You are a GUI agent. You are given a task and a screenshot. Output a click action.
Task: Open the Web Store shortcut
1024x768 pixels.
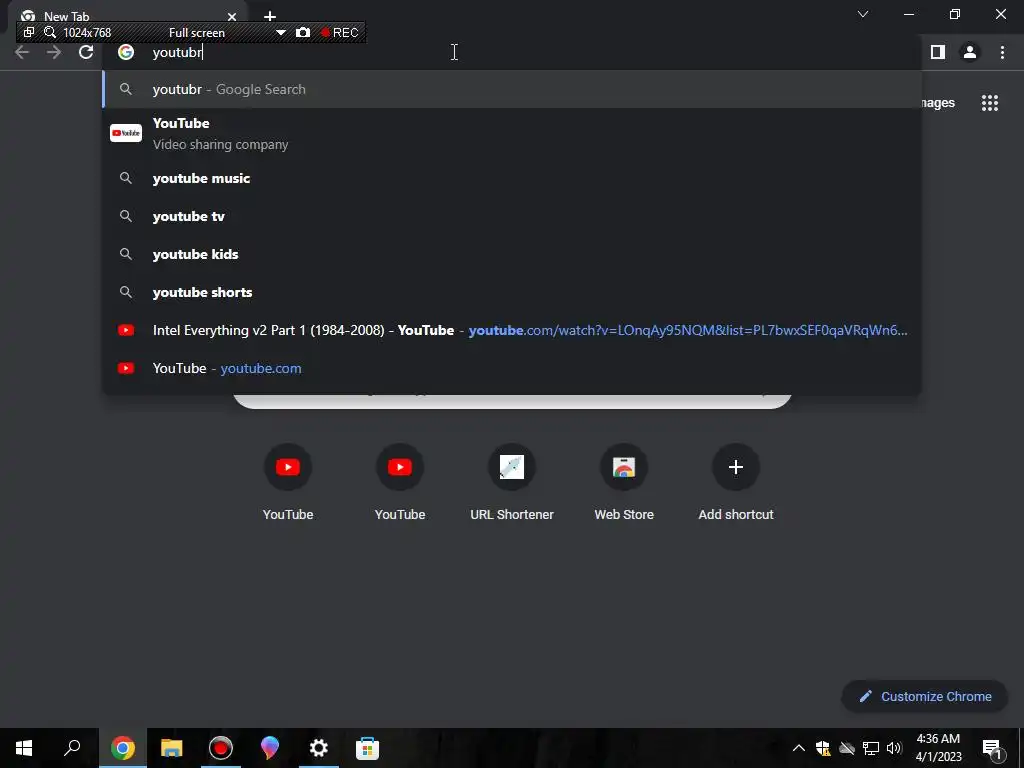click(624, 482)
